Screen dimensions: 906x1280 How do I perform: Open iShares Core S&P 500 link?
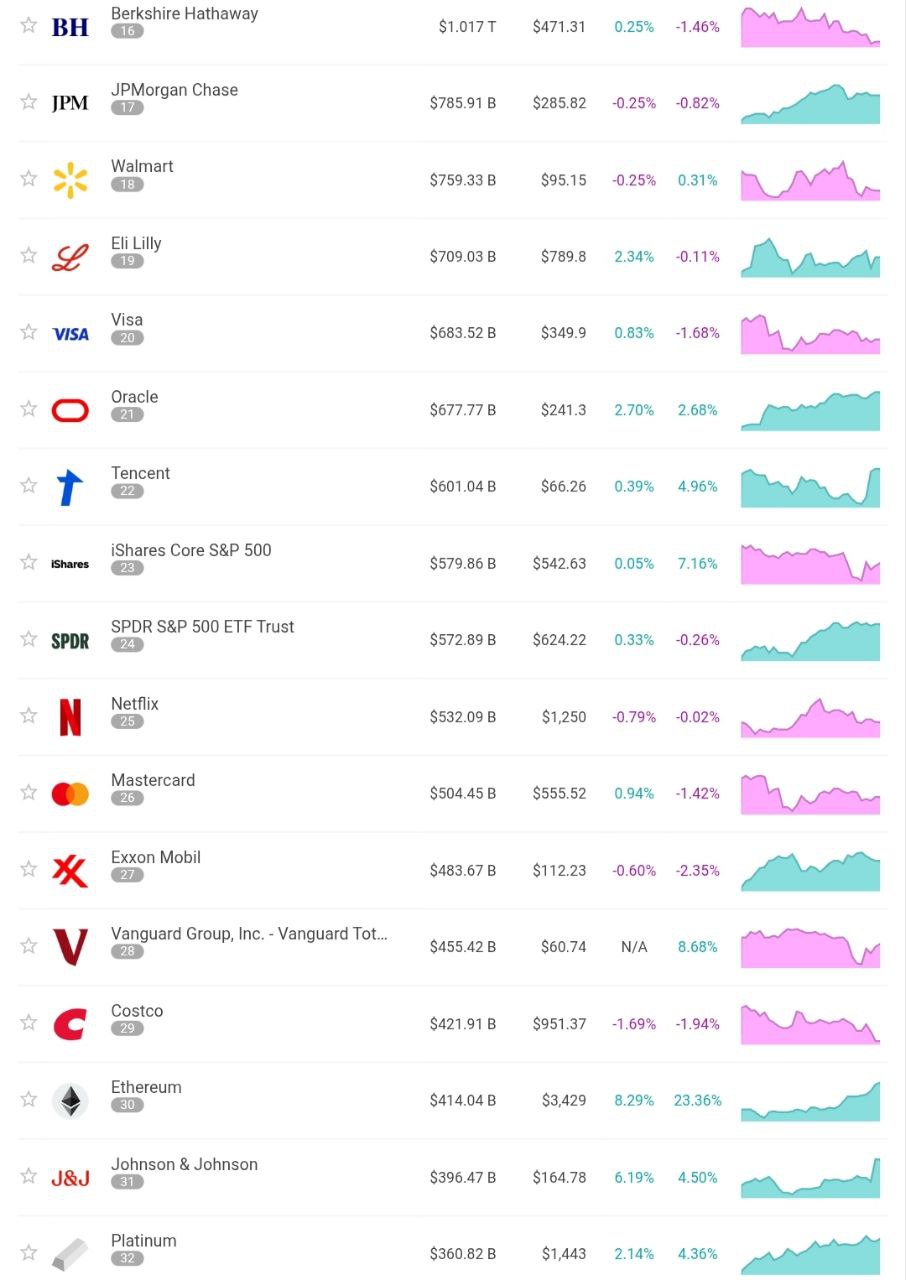tap(191, 550)
